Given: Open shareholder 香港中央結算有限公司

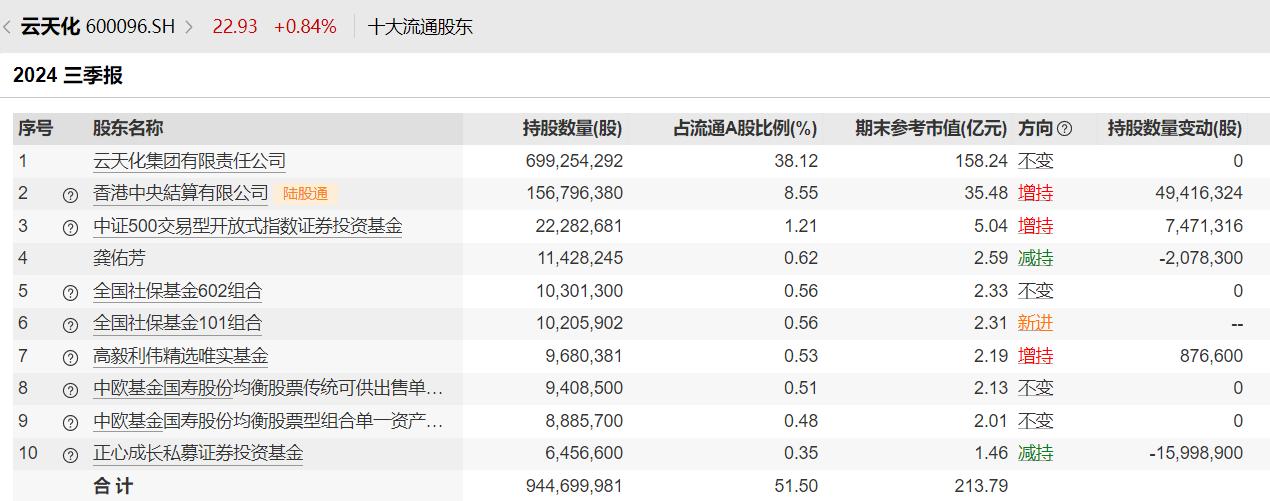Looking at the screenshot, I should (181, 193).
